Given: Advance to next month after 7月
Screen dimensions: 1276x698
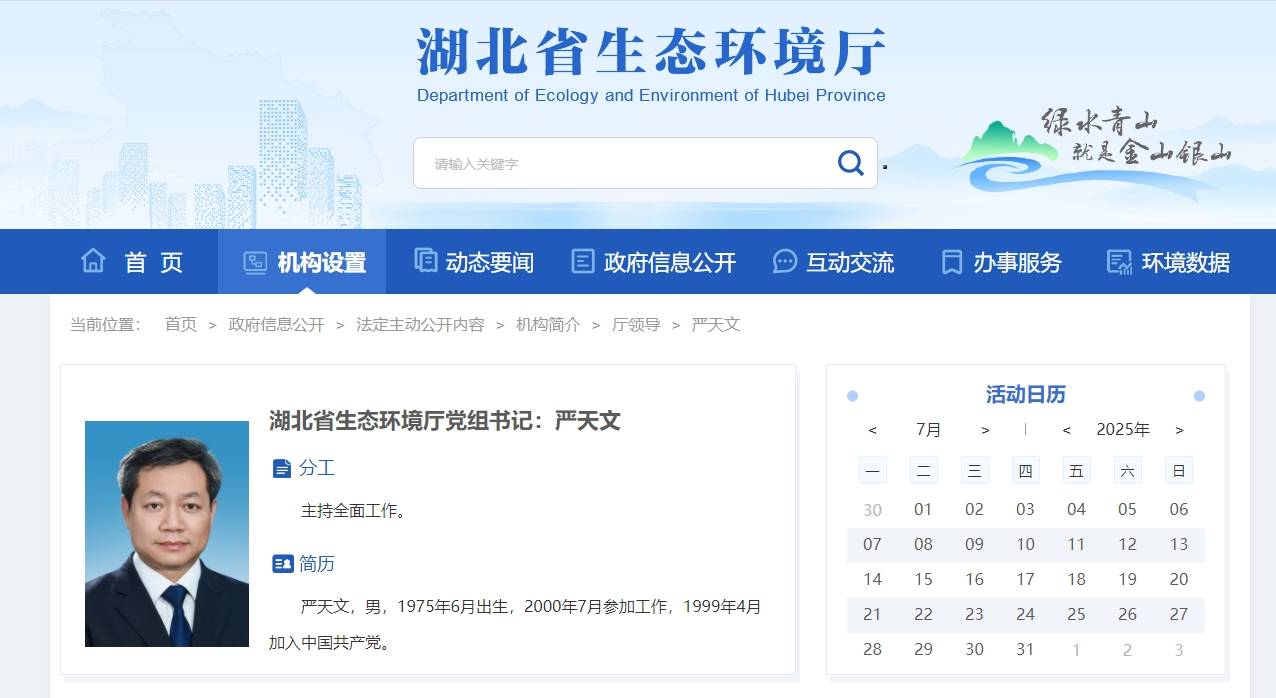Looking at the screenshot, I should [x=985, y=430].
